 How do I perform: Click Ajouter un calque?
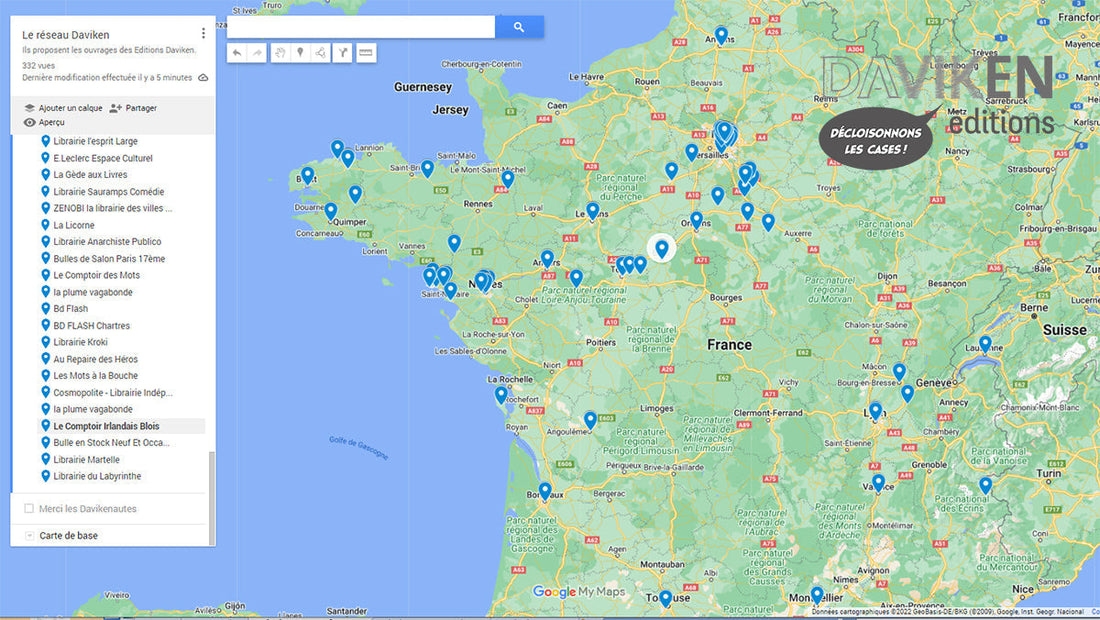62,108
